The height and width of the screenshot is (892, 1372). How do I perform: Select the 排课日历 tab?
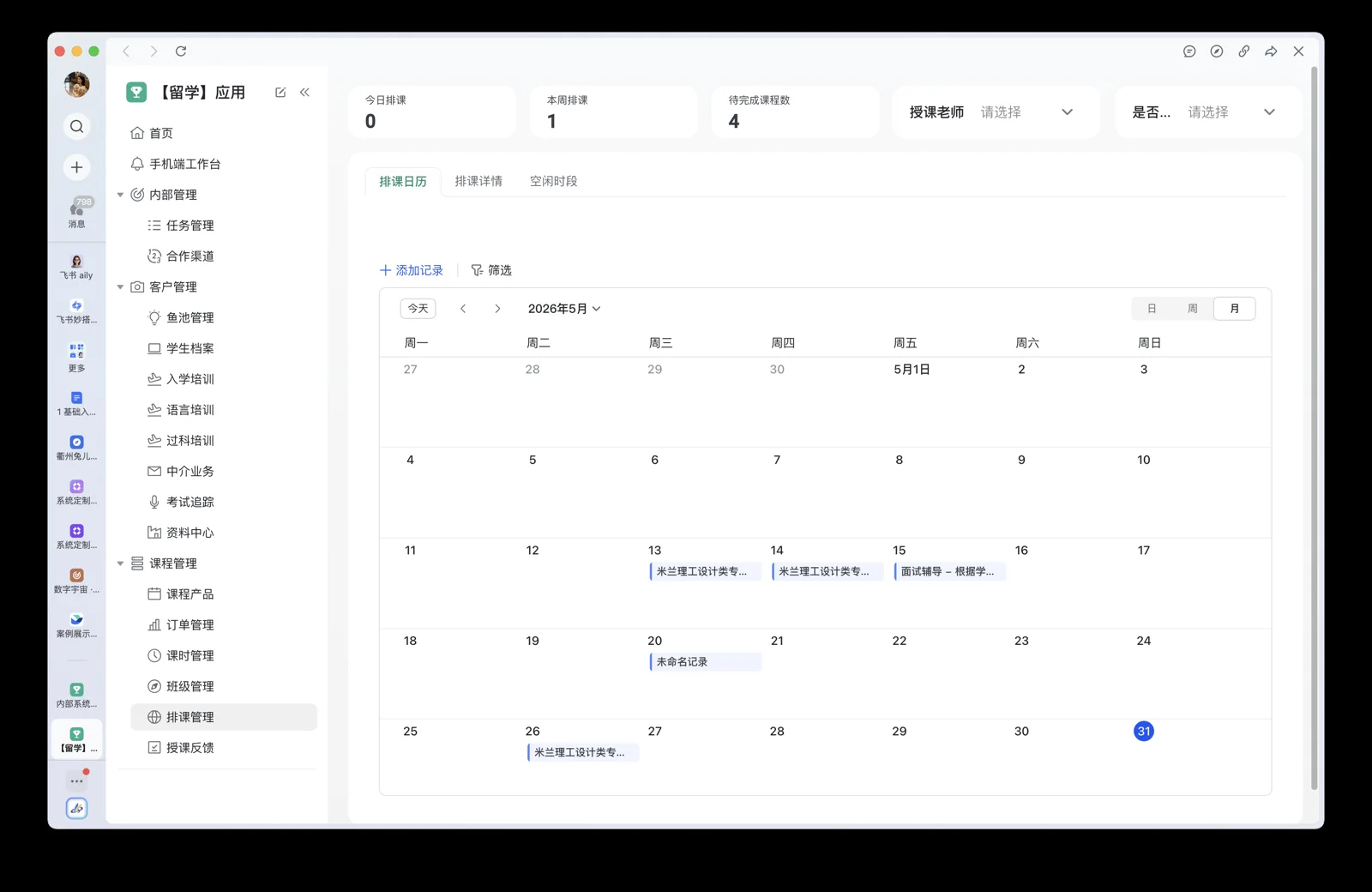(x=403, y=182)
